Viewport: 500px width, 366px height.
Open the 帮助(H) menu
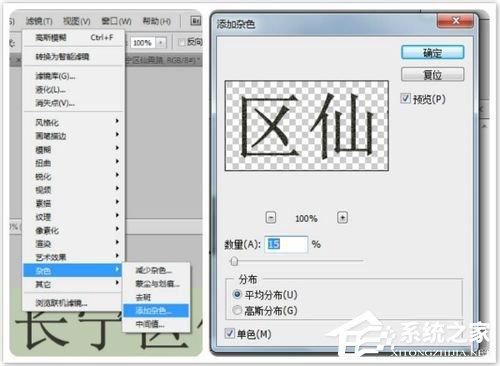point(157,21)
